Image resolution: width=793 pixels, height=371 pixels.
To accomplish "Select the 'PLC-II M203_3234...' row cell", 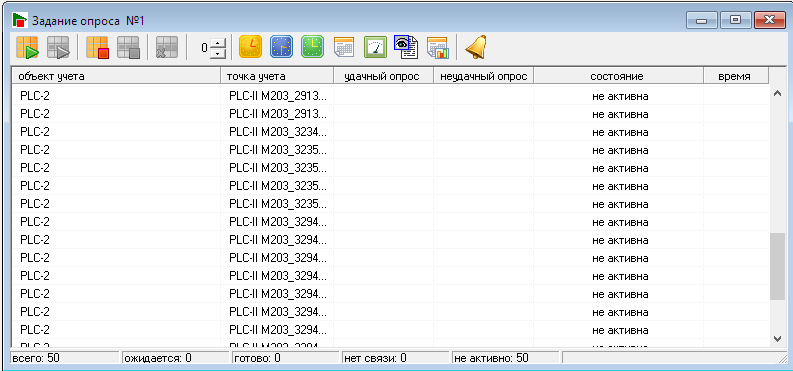I will tap(278, 132).
